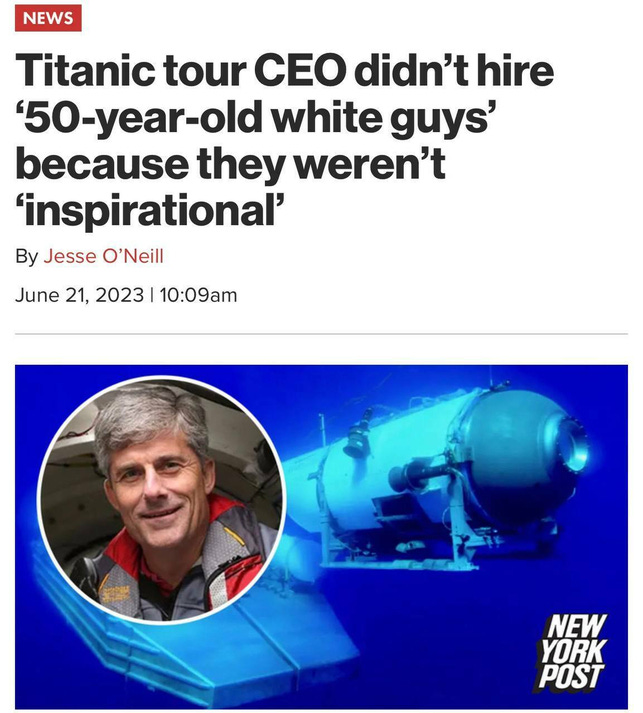Click the June 21, 2023 date
Viewport: 643px width, 713px height.
click(80, 296)
